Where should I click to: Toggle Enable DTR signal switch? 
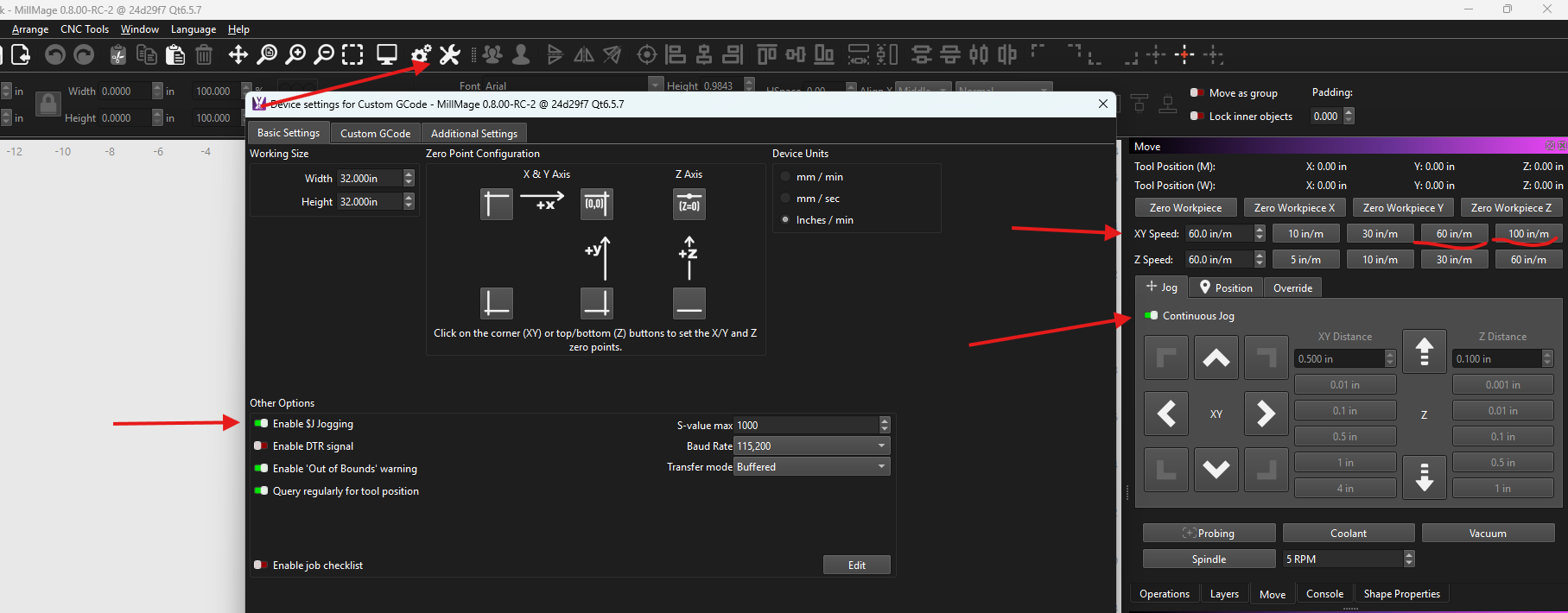coord(261,446)
